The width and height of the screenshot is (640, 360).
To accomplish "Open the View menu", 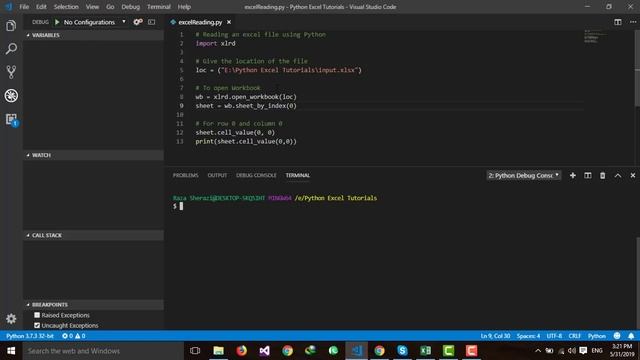I will 92,7.
